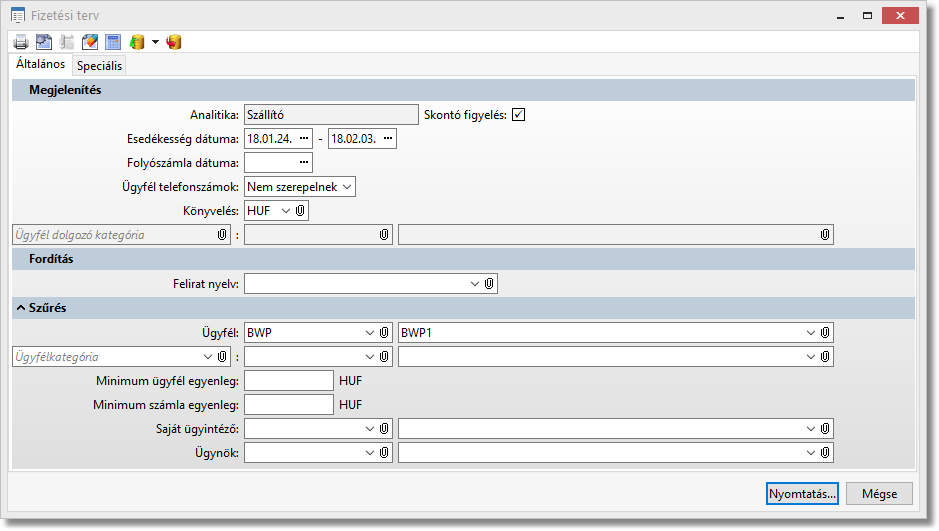
Task: Open Könyvelés currency HUF dropdown
Action: [286, 211]
